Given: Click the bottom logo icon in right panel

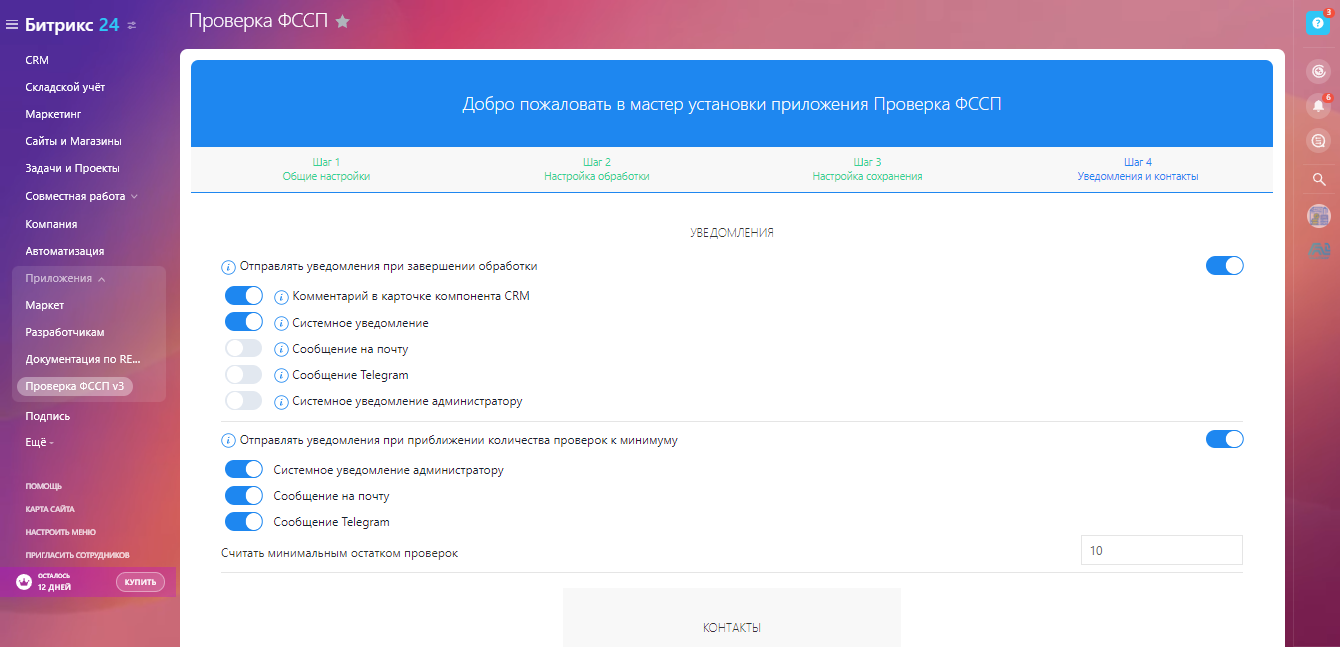Looking at the screenshot, I should (x=1318, y=251).
